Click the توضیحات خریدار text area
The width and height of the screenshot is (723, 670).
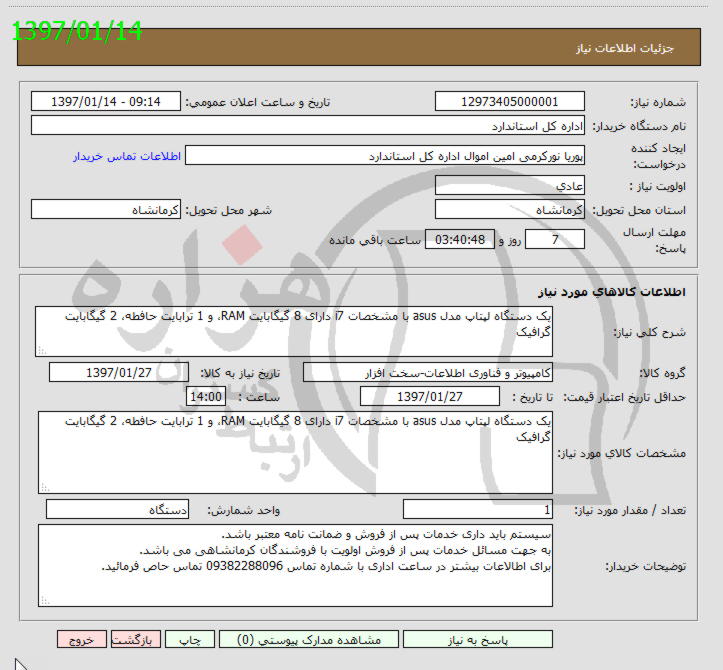coord(295,566)
